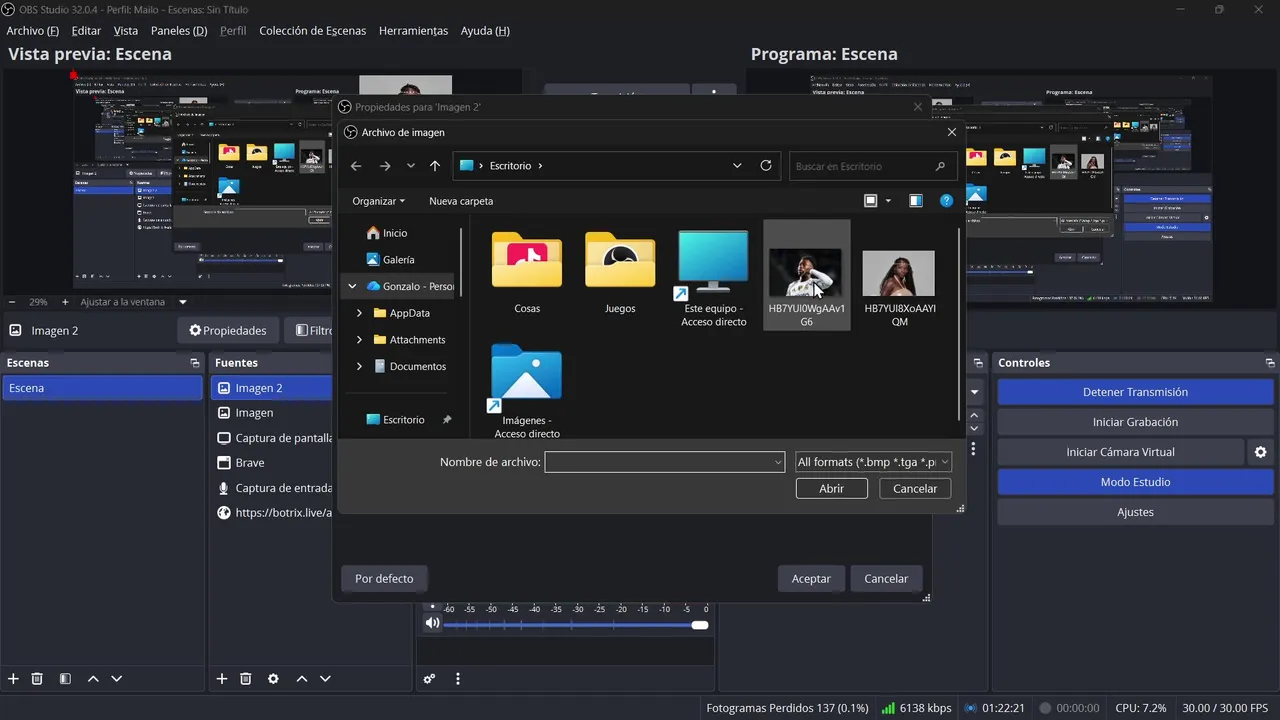The width and height of the screenshot is (1280, 720).
Task: Refresh the Escritorio folder listing
Action: coord(766,166)
